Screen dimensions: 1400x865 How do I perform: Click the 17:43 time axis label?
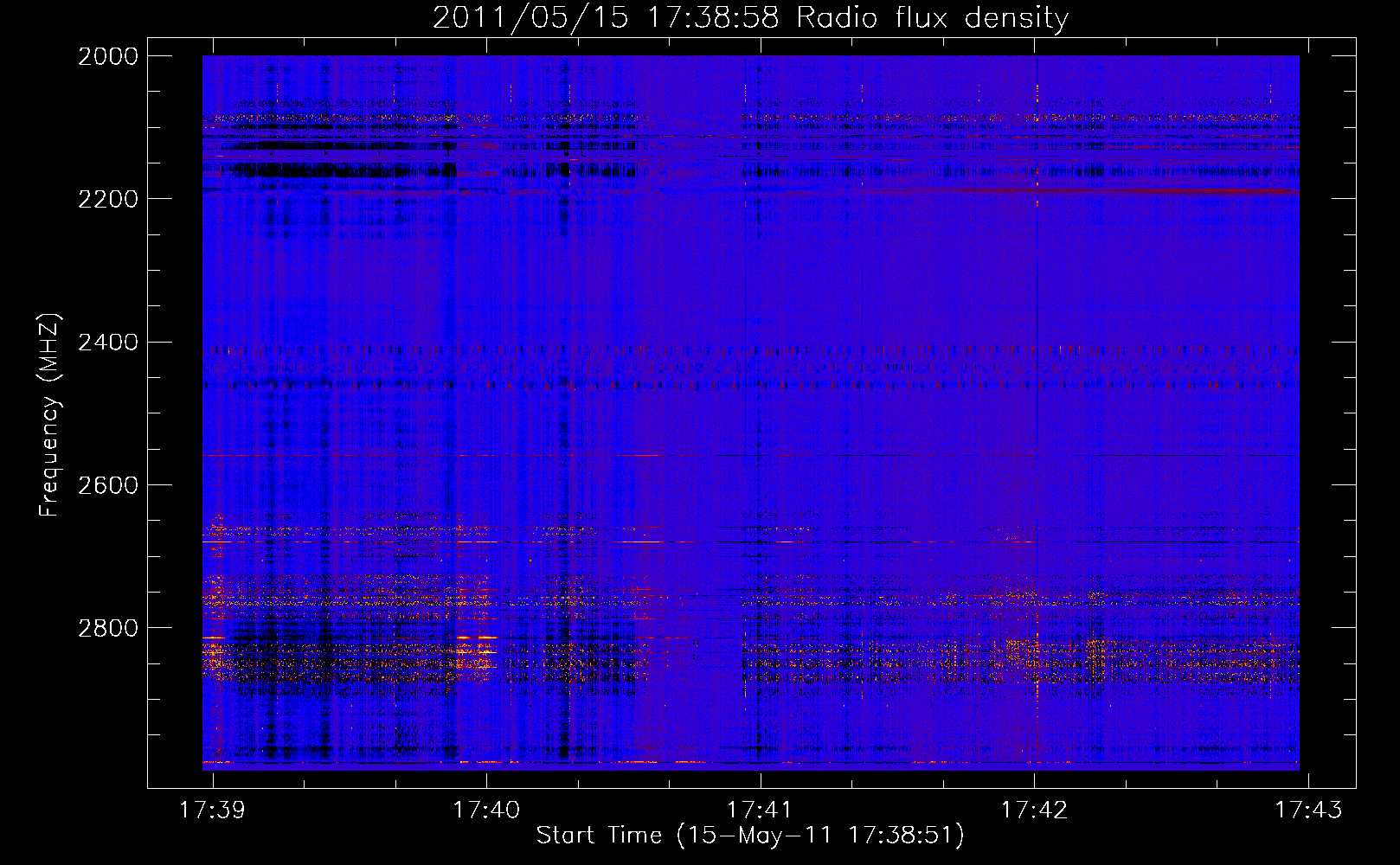point(1308,810)
